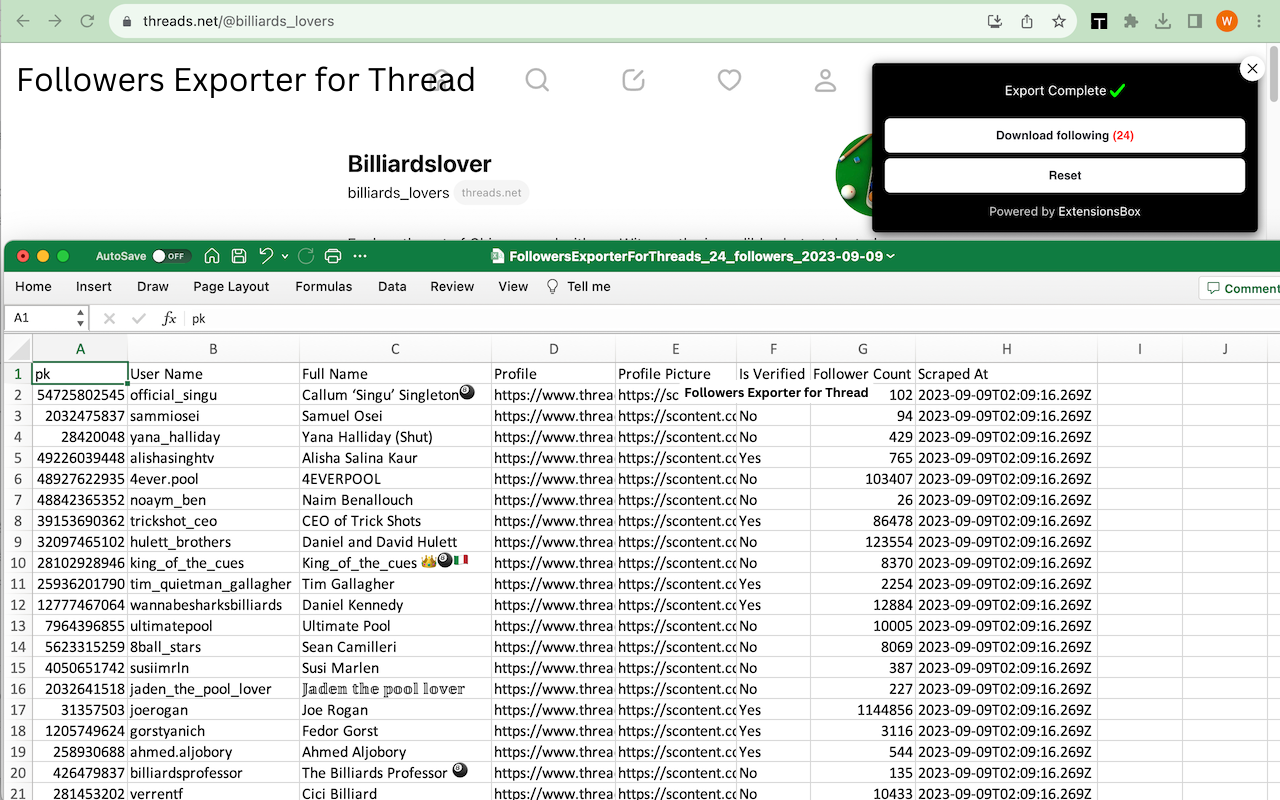Undo the last action in Excel
This screenshot has height=800, width=1280.
(266, 256)
